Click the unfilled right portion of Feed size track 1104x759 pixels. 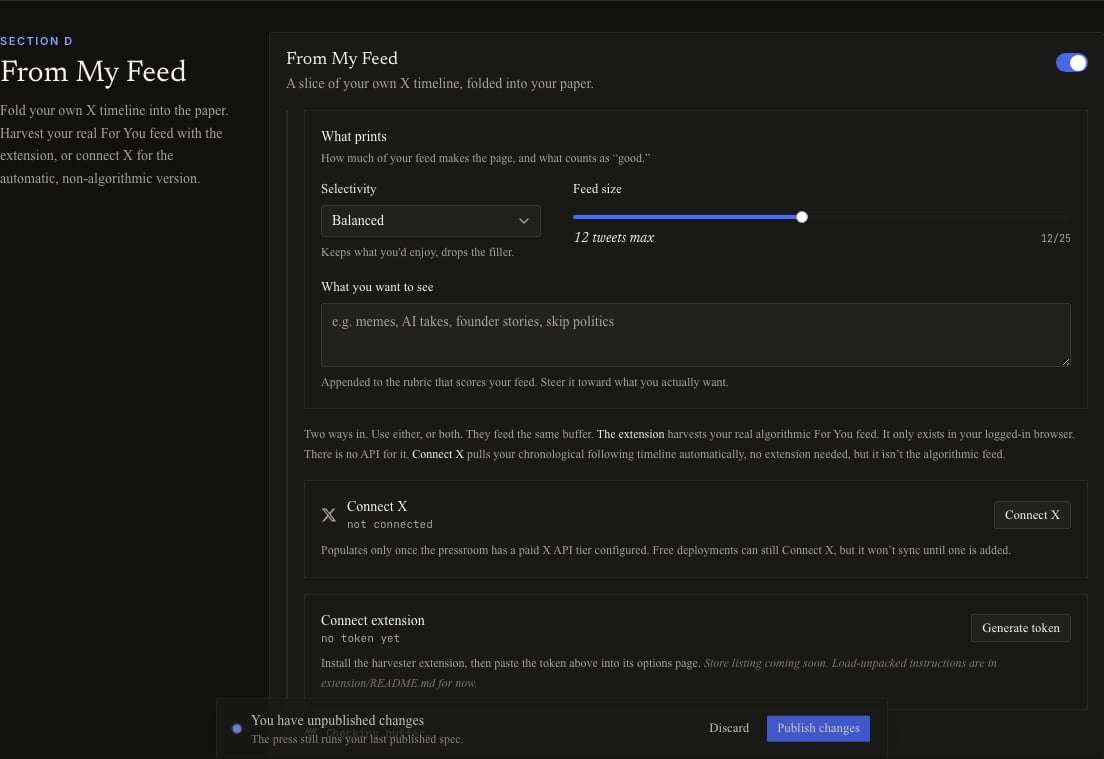(x=939, y=217)
